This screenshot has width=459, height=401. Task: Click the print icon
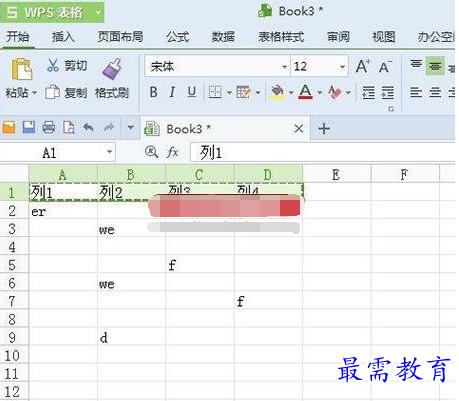pyautogui.click(x=49, y=128)
